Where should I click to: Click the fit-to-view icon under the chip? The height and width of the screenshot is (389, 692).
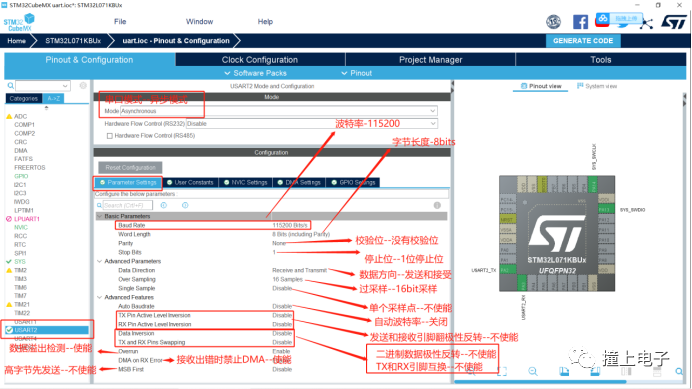coord(502,371)
